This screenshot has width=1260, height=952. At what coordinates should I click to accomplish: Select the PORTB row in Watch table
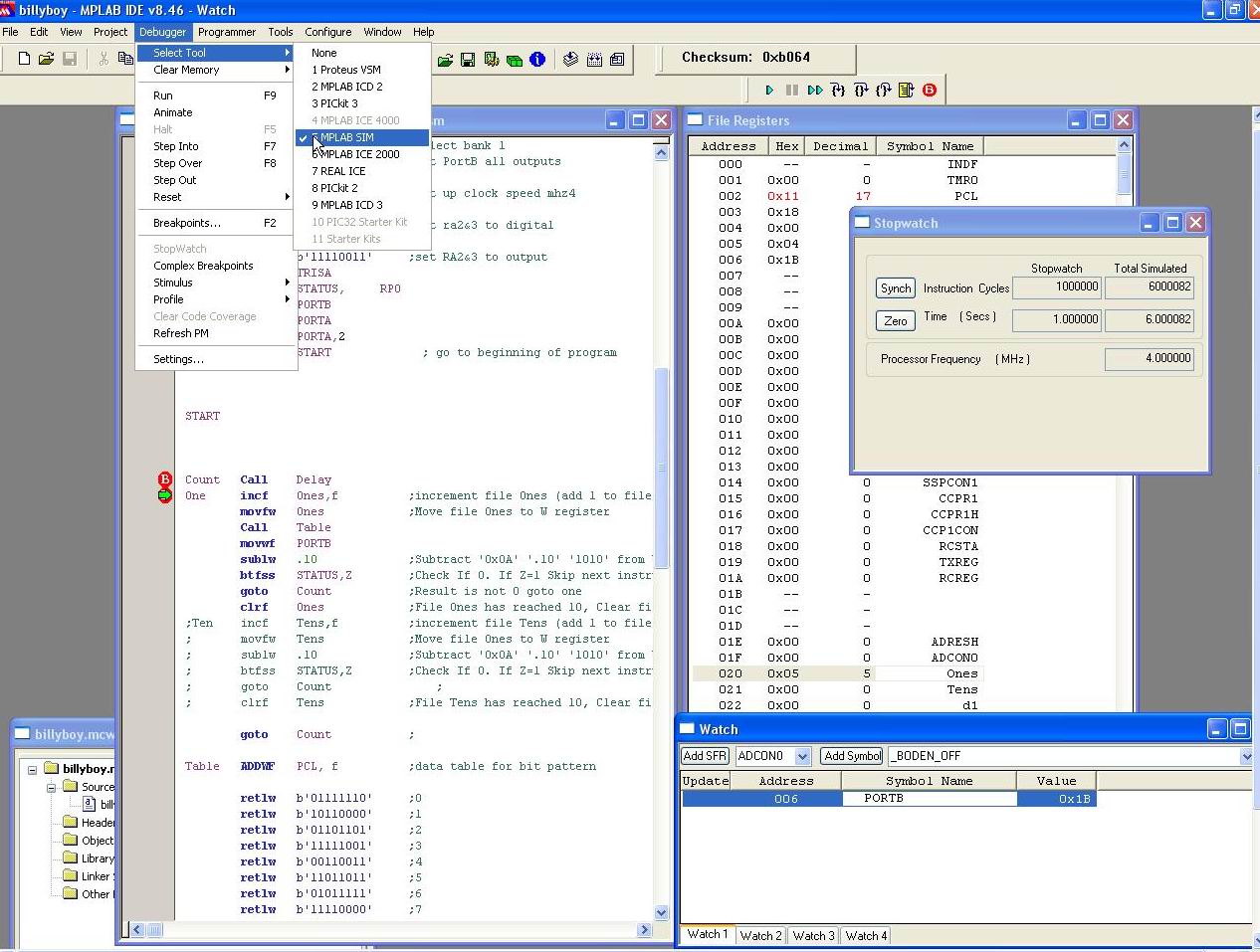tap(889, 799)
